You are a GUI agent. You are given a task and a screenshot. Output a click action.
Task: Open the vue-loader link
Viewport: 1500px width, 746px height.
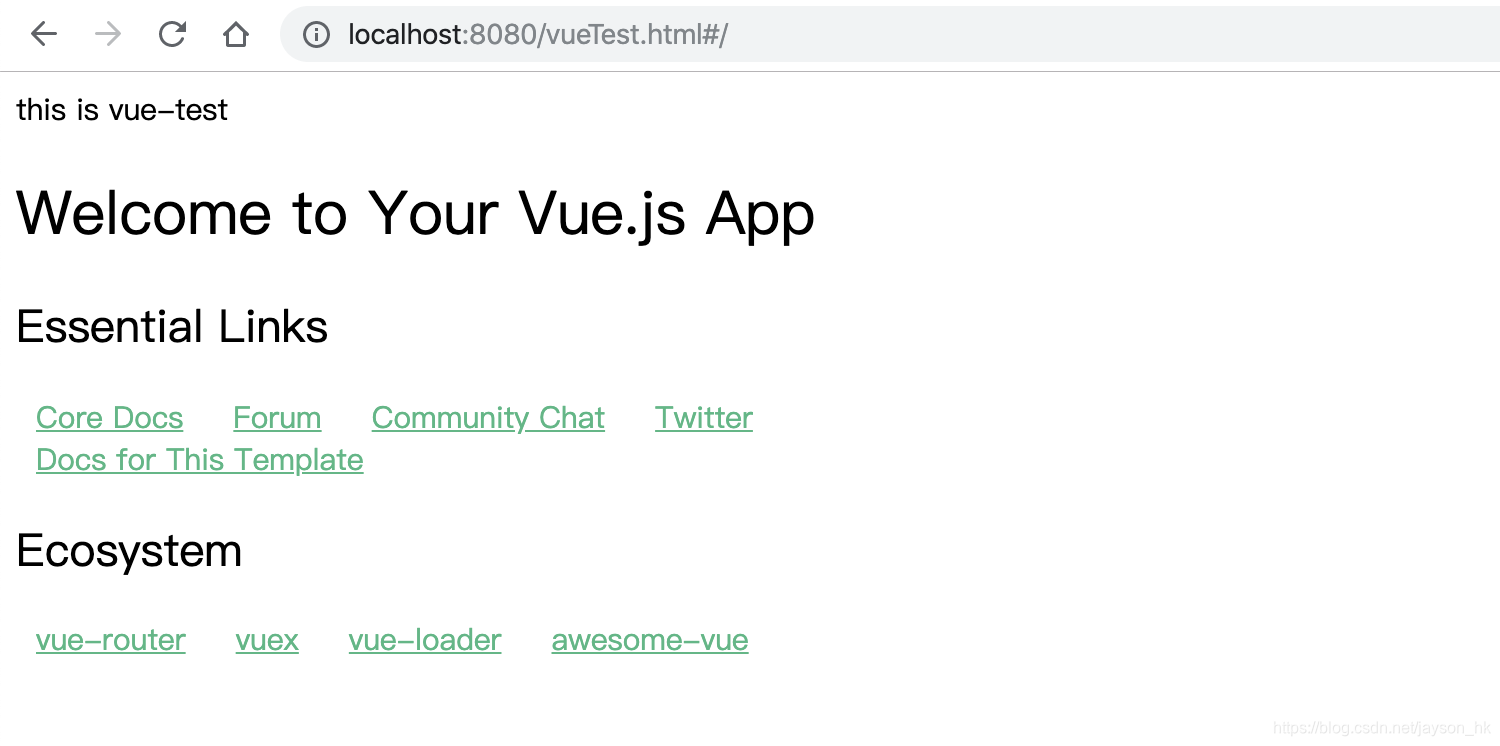425,640
